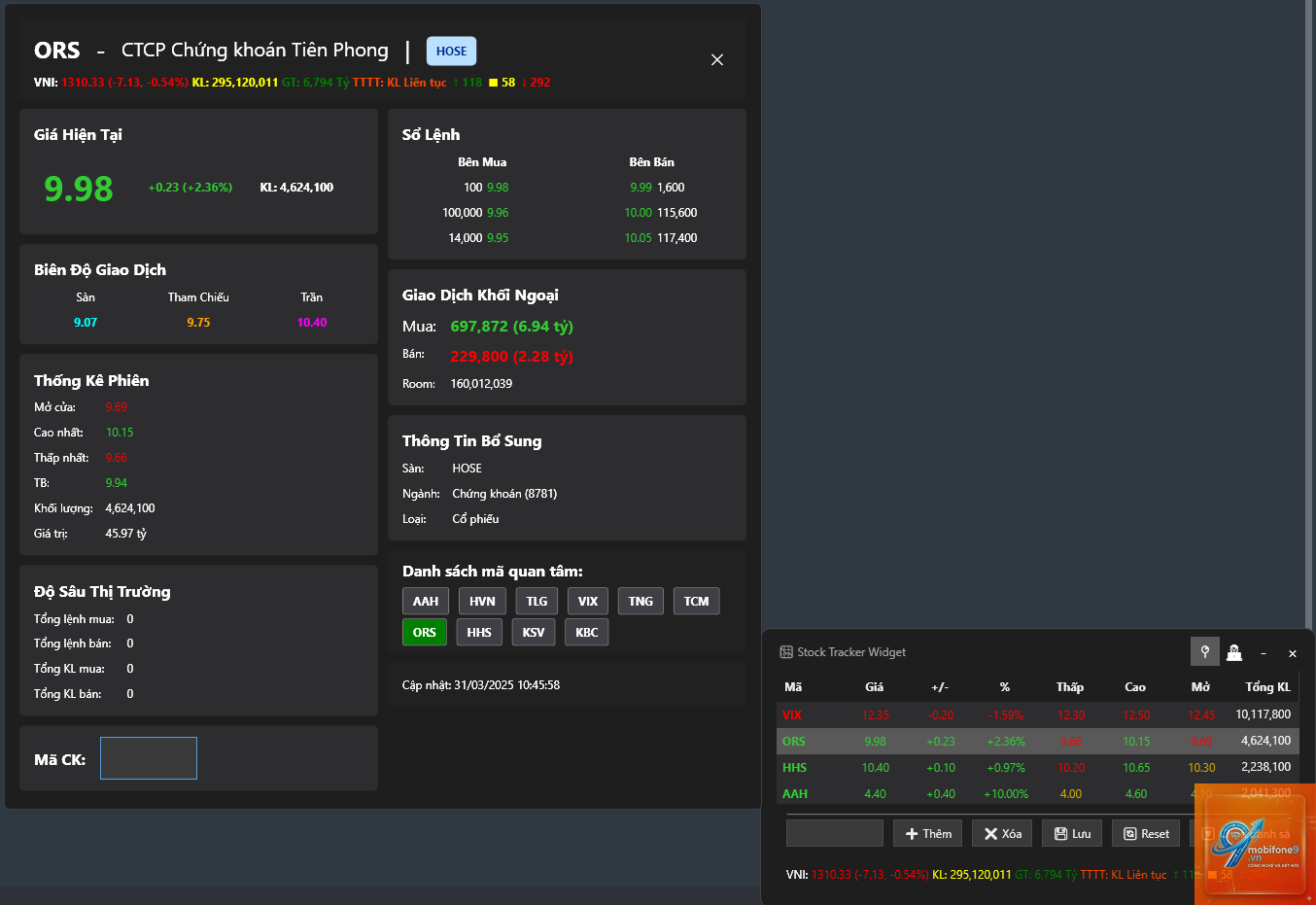Toggle the pin icon in Stock Tracker Widget
This screenshot has width=1316, height=905.
click(1205, 651)
